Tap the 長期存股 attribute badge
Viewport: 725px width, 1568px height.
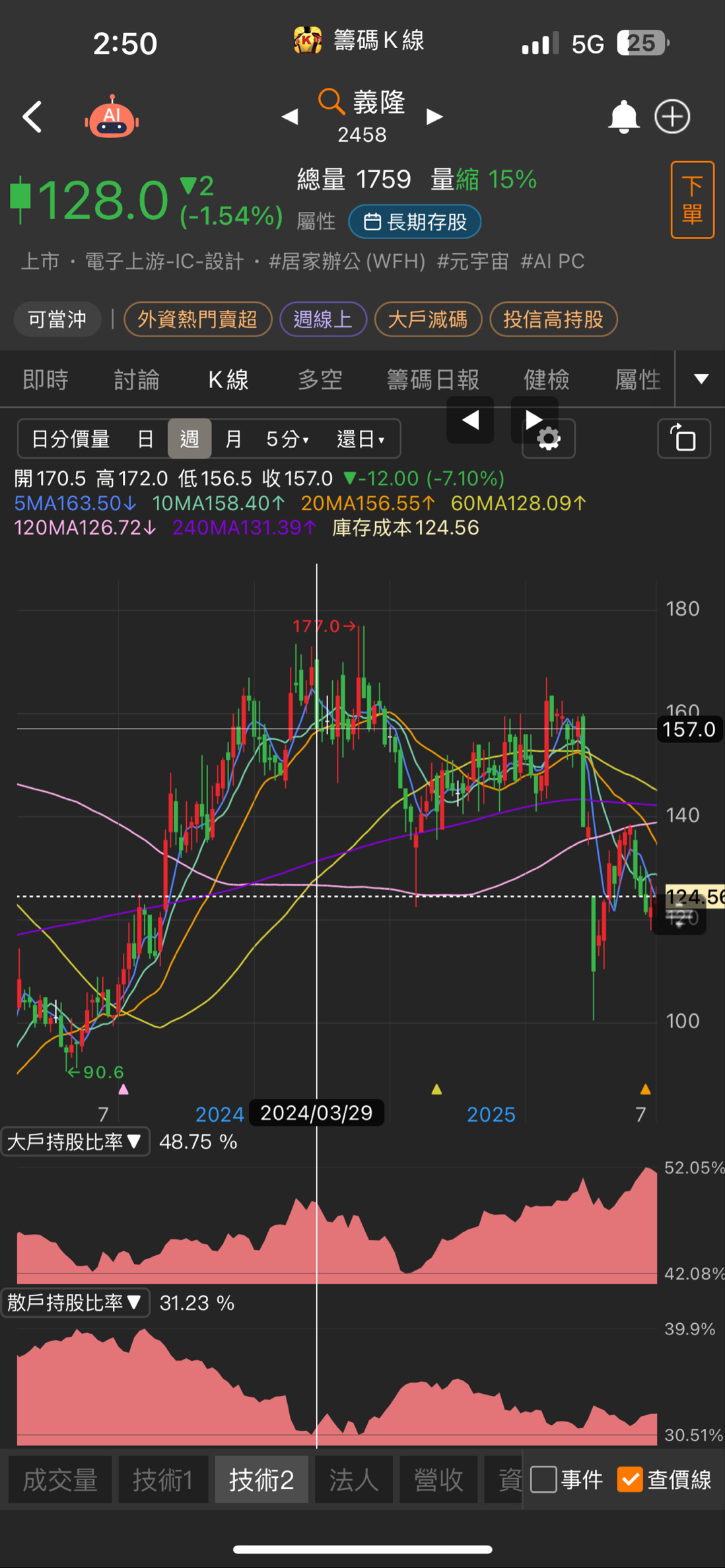415,222
